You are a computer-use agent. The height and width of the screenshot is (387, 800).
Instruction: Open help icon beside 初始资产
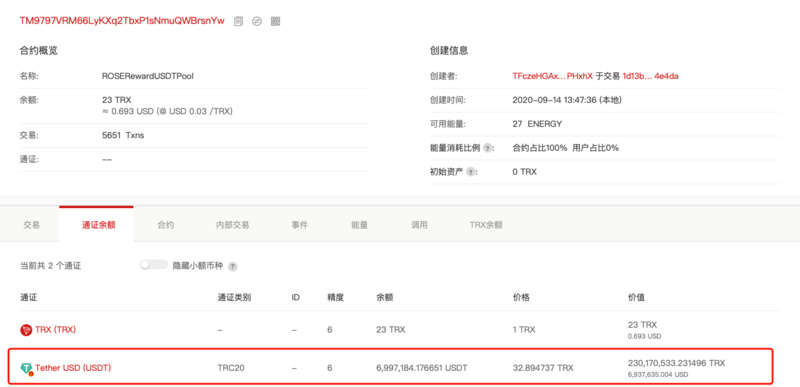click(471, 172)
